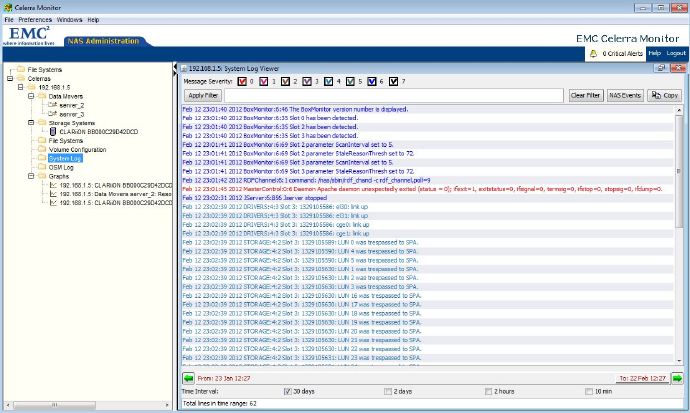The width and height of the screenshot is (690, 413).
Task: Toggle severity 0 checkbox
Action: [x=242, y=81]
